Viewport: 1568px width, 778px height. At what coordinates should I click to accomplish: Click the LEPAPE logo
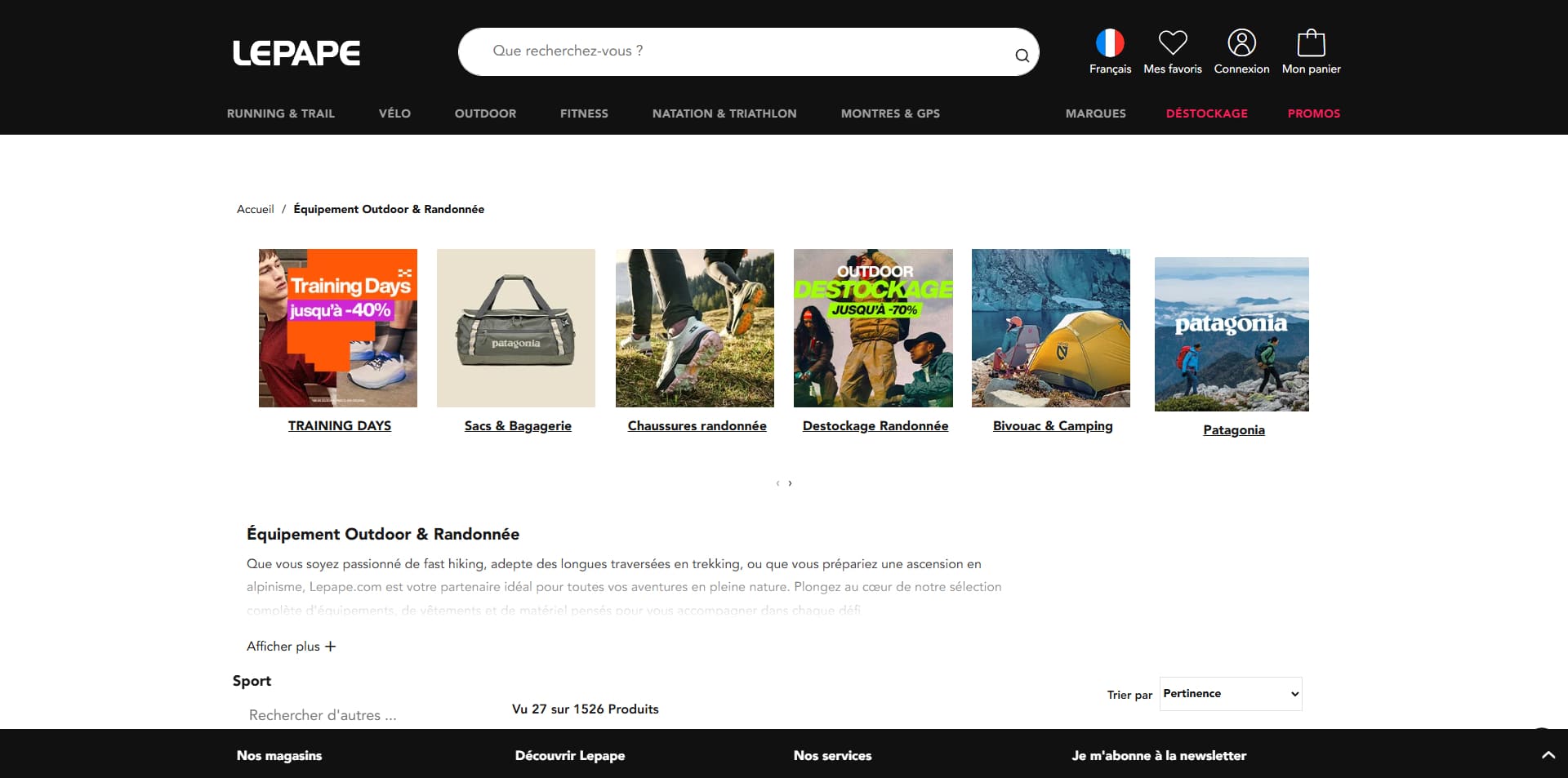coord(296,53)
